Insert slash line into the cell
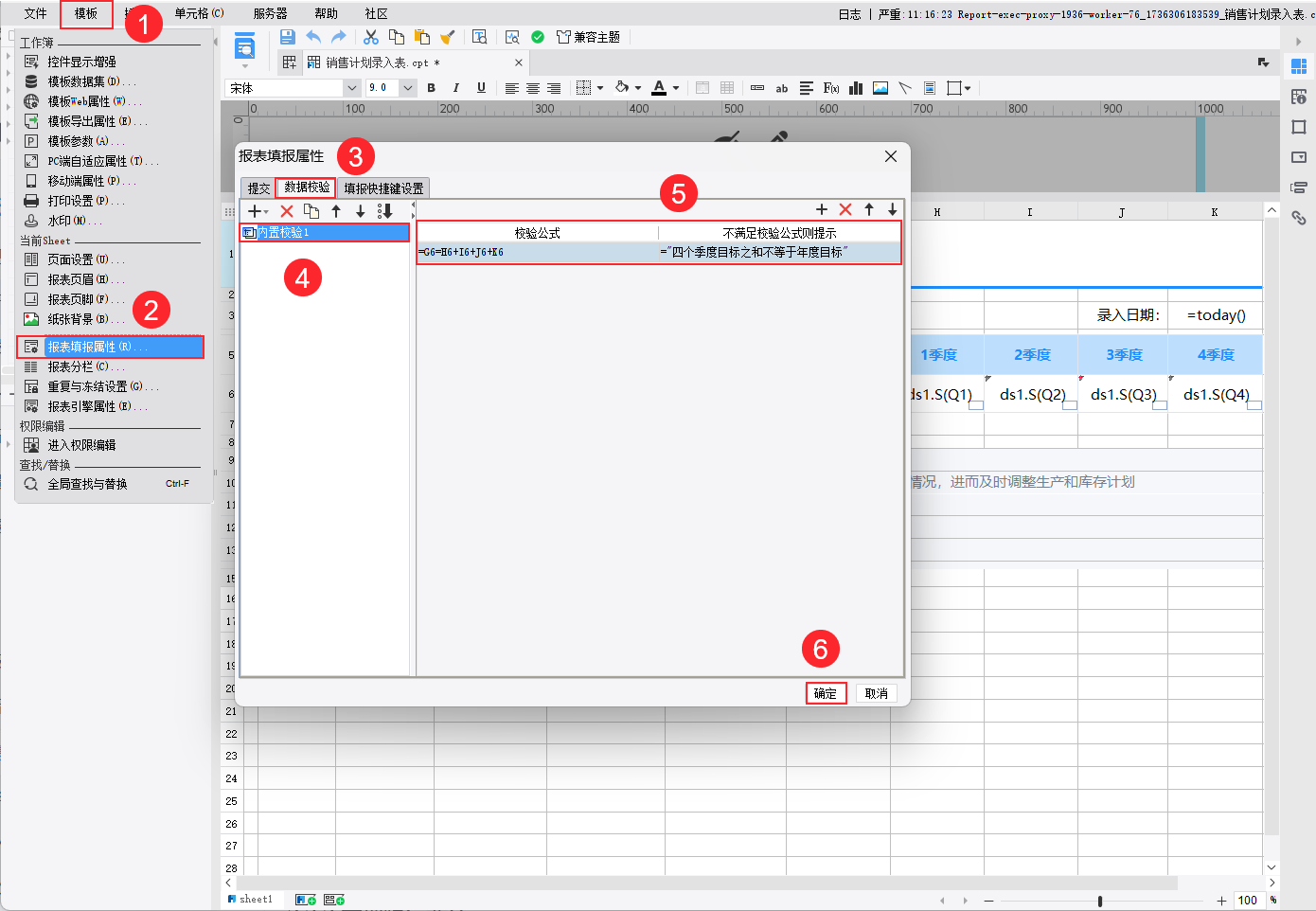The width and height of the screenshot is (1316, 911). (905, 88)
